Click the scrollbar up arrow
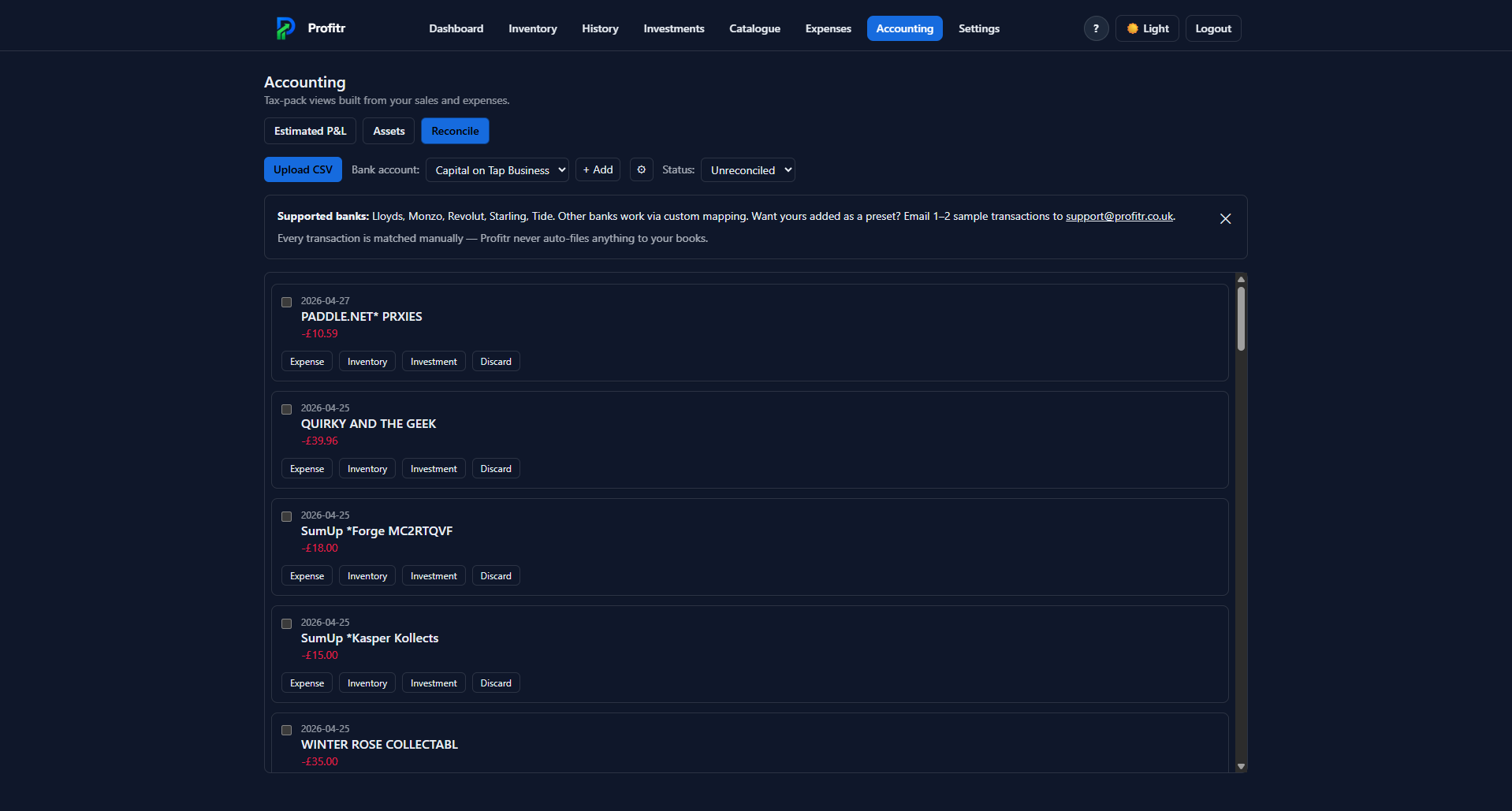This screenshot has height=811, width=1512. 1241,280
